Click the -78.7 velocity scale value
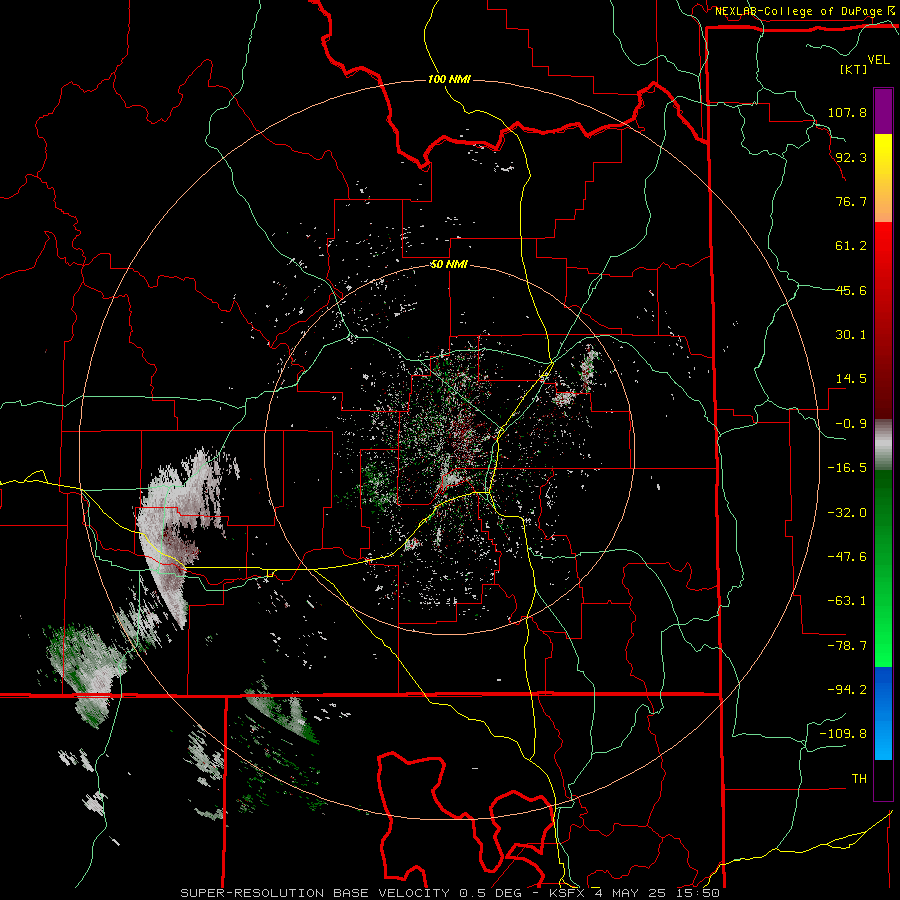Image resolution: width=900 pixels, height=900 pixels. [x=847, y=646]
